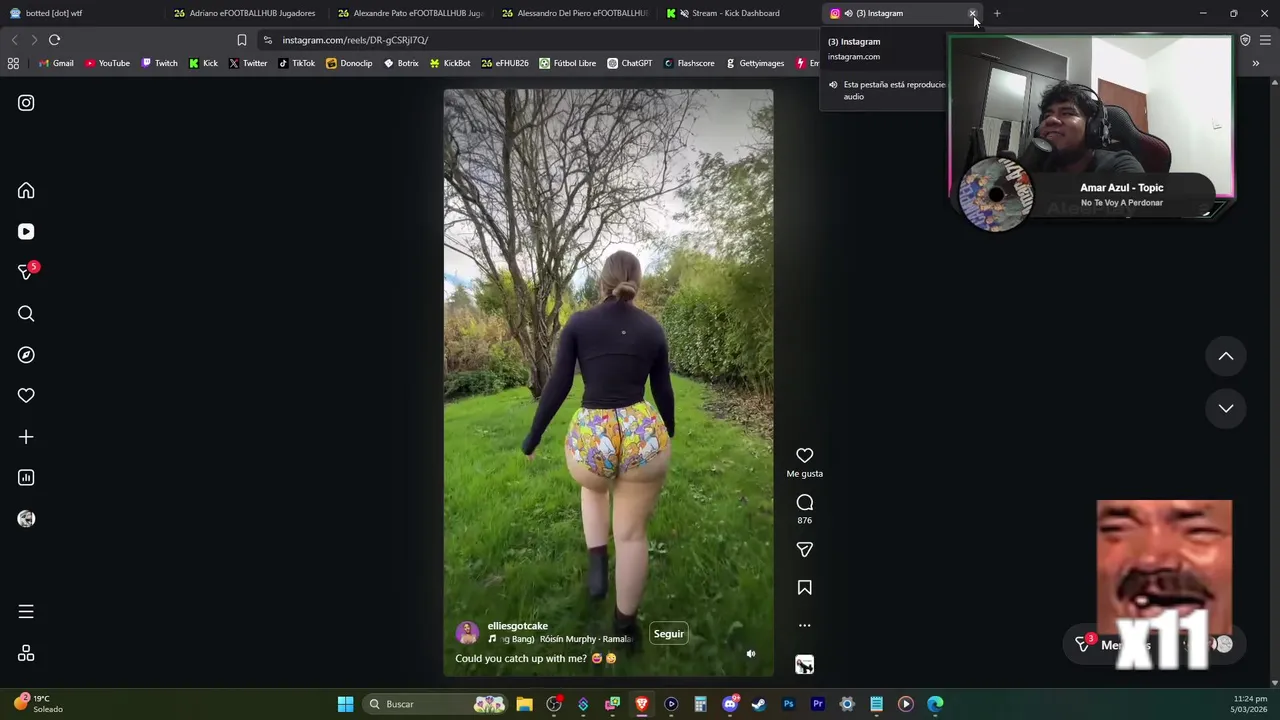
Task: Open the elliesgotcake profile username link
Action: click(517, 626)
